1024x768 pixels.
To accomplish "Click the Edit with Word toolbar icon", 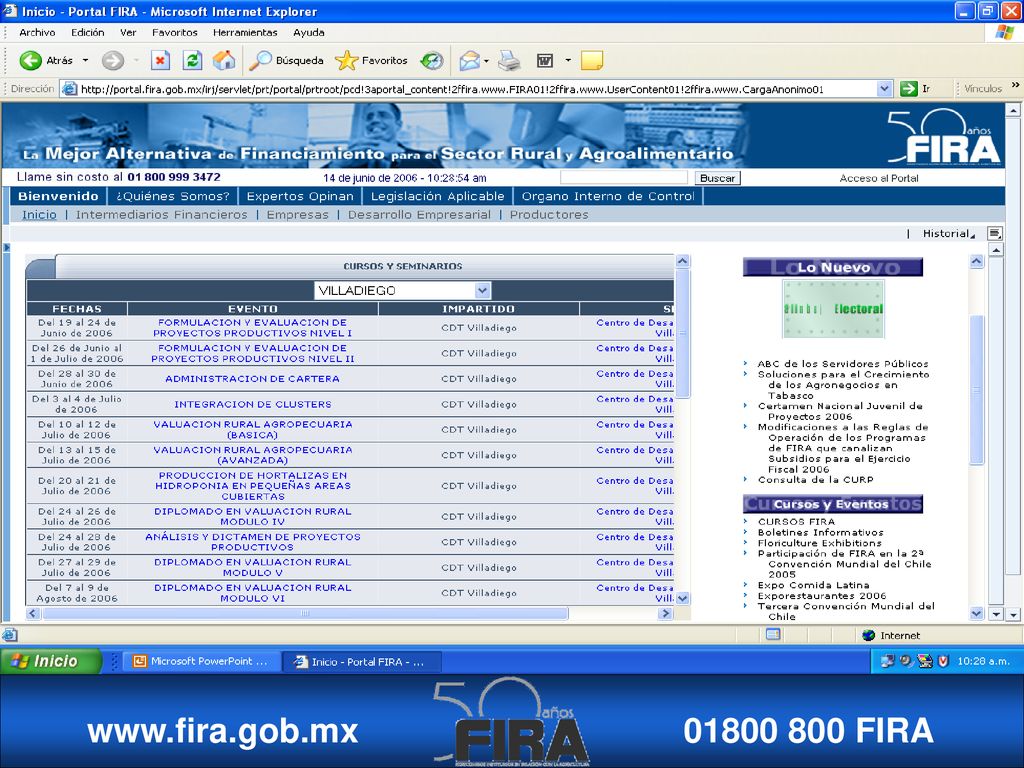I will (545, 61).
